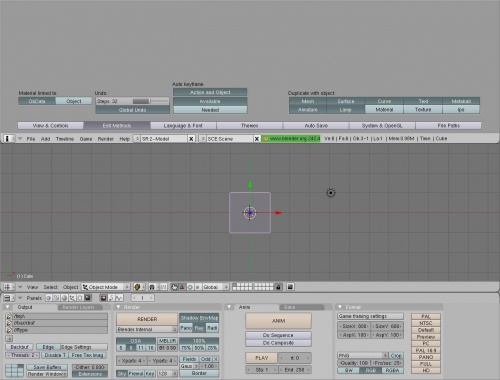The image size is (500, 380).
Task: Open the Global orientation dropdown
Action: tap(216, 287)
